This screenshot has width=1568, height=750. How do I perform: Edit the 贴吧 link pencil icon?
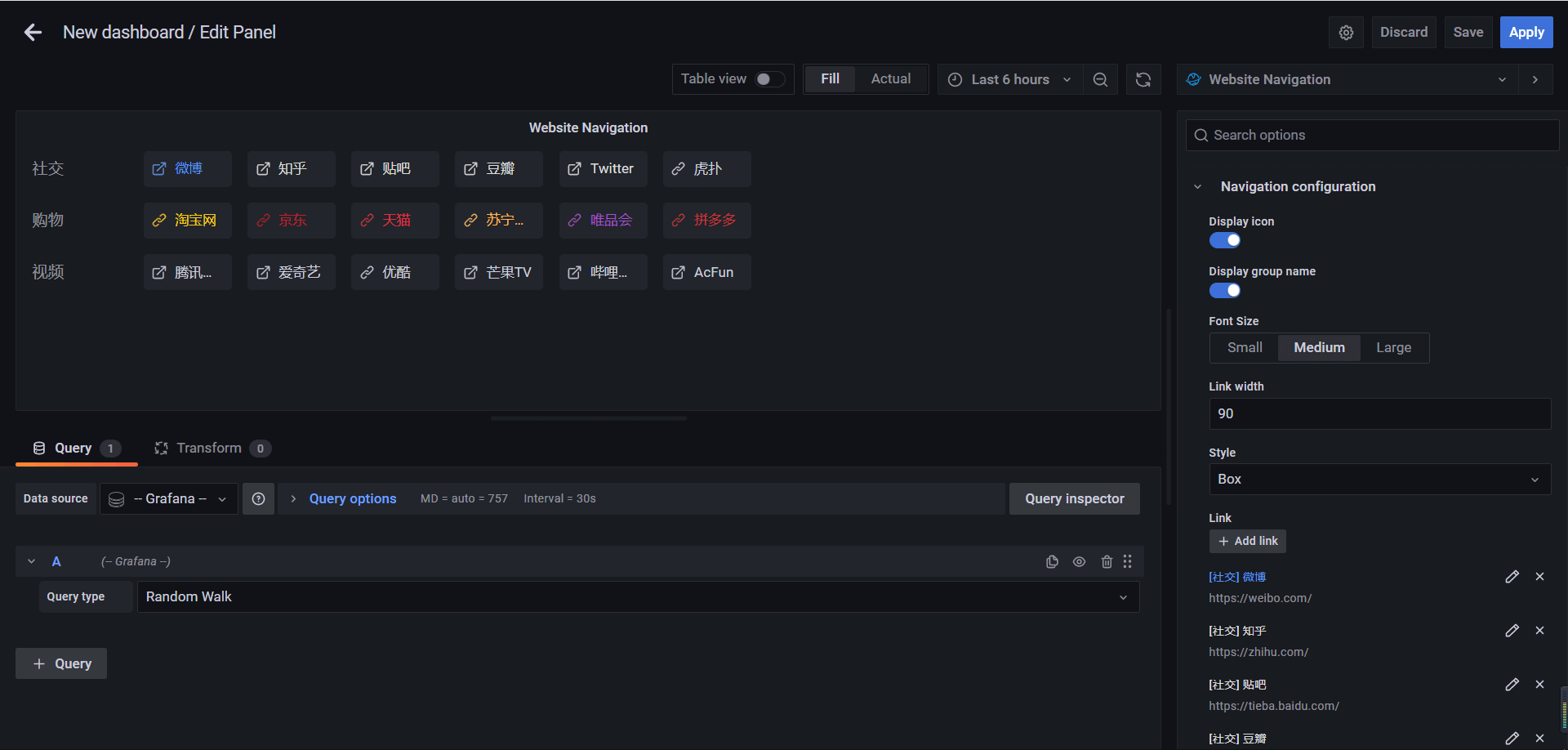(1512, 685)
